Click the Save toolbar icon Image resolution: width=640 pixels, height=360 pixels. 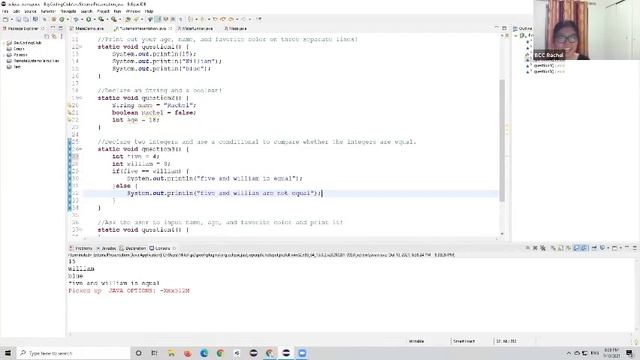(x=18, y=19)
